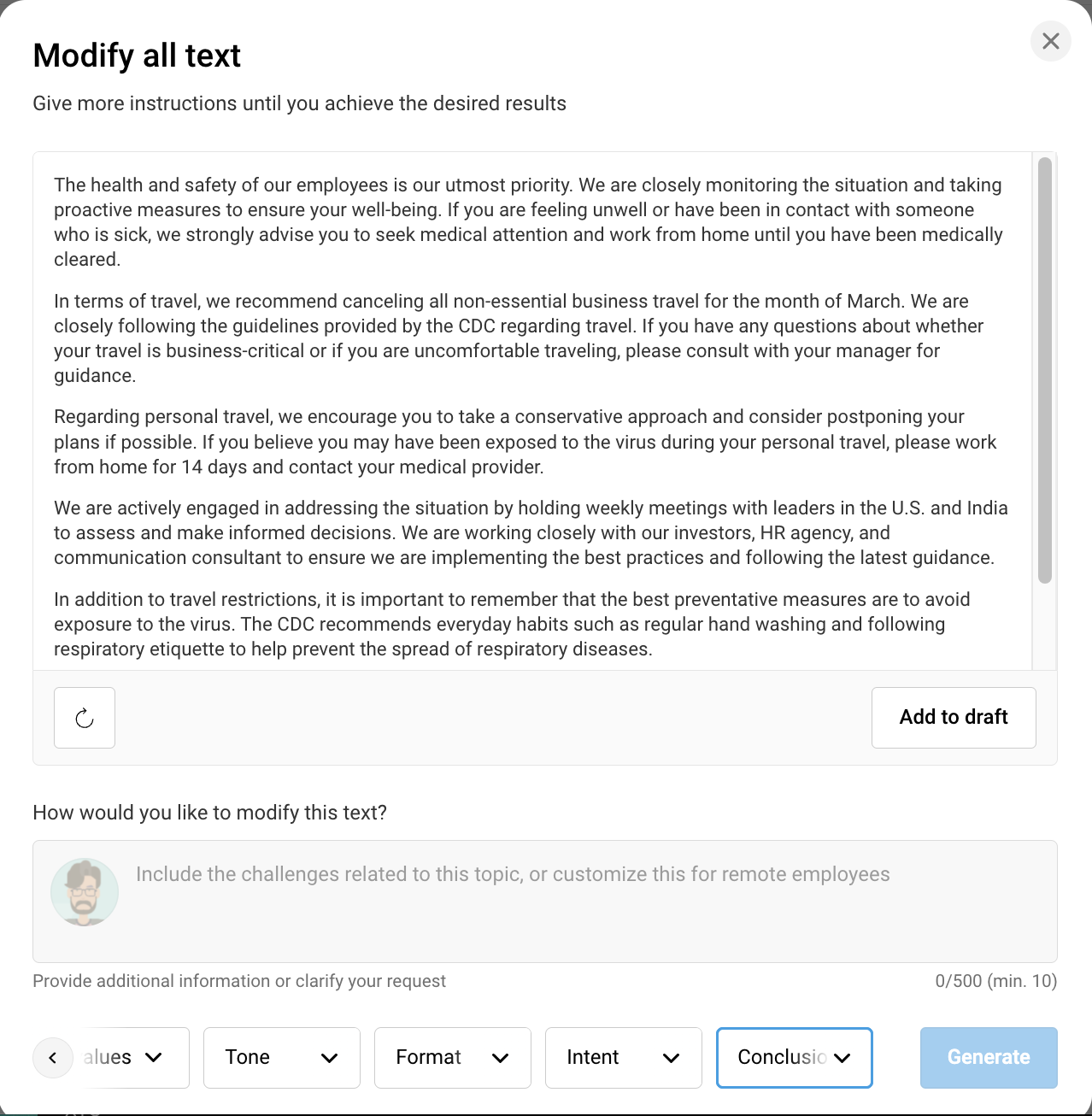Screen dimensions: 1092x1116
Task: Click the Values dropdown chevron icon
Action: (155, 1058)
